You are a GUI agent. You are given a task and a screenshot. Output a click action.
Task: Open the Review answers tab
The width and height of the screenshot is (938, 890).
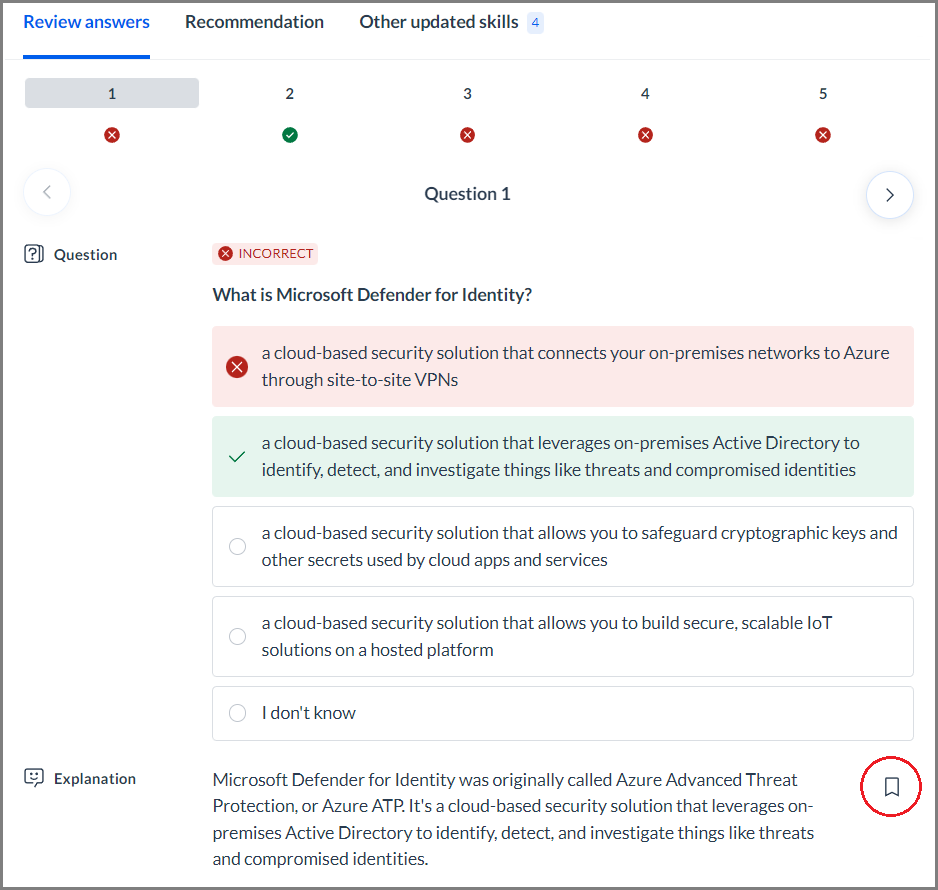click(86, 22)
